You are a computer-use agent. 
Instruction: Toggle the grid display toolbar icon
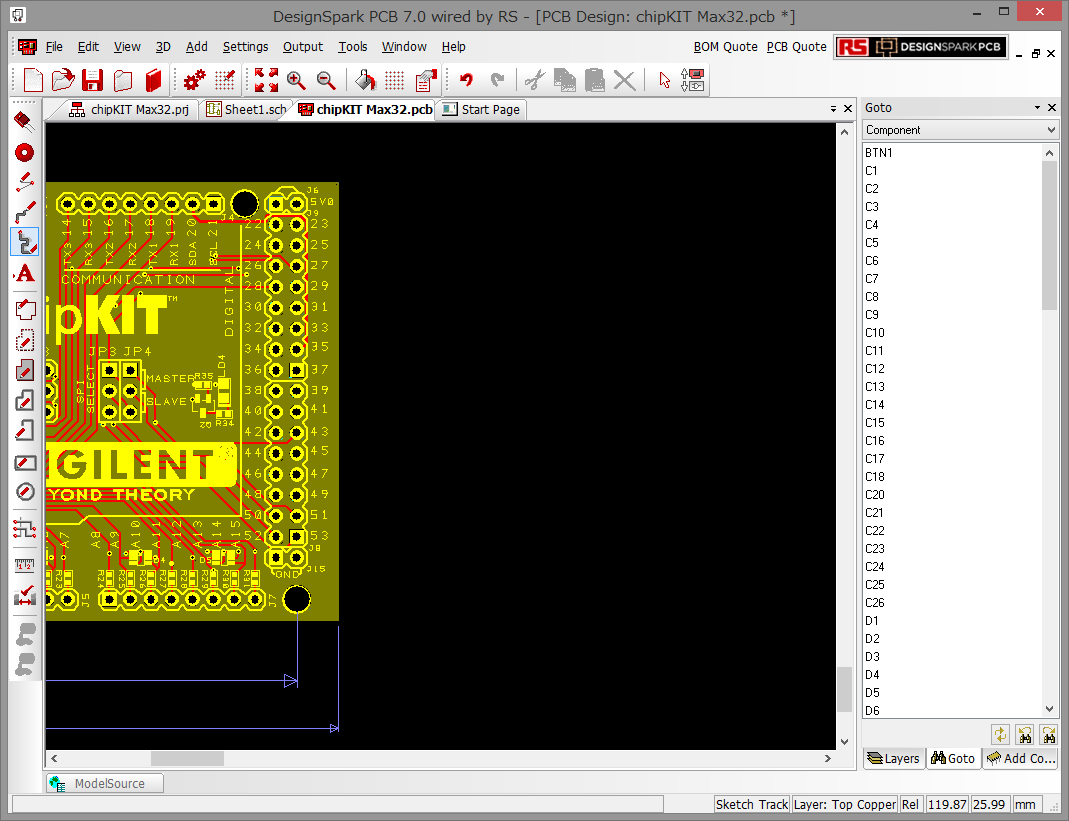(394, 80)
